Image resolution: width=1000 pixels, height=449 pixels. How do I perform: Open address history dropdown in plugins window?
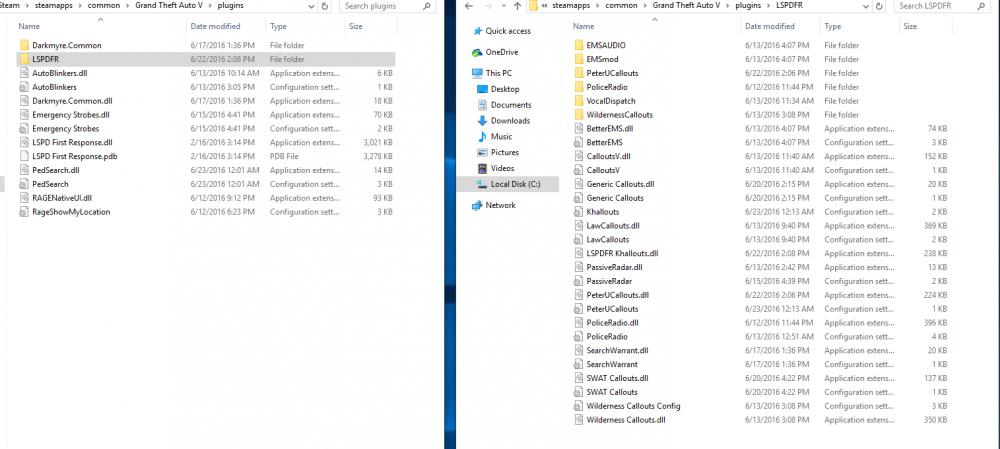pos(311,6)
